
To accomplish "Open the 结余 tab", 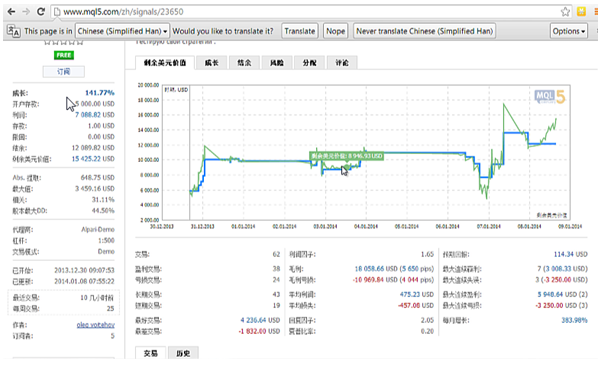I will [x=244, y=63].
